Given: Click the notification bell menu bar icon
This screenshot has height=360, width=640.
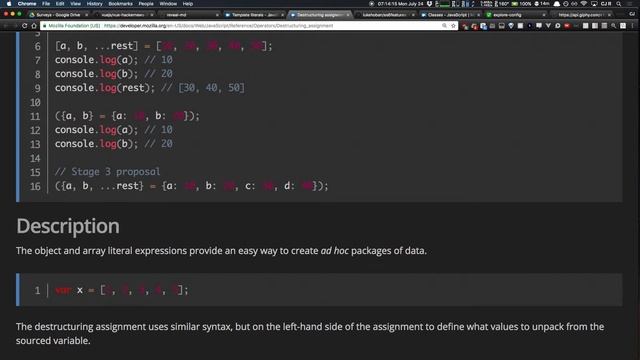Looking at the screenshot, I should click(x=556, y=4).
